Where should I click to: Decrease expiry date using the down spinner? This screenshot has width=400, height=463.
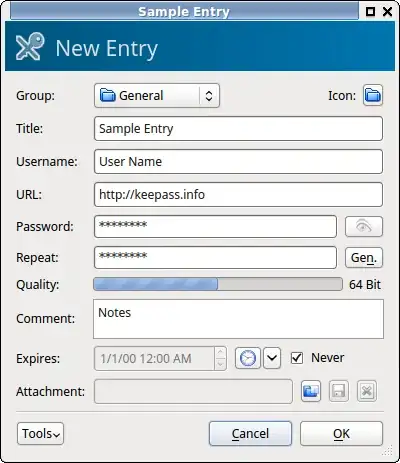pos(220,364)
